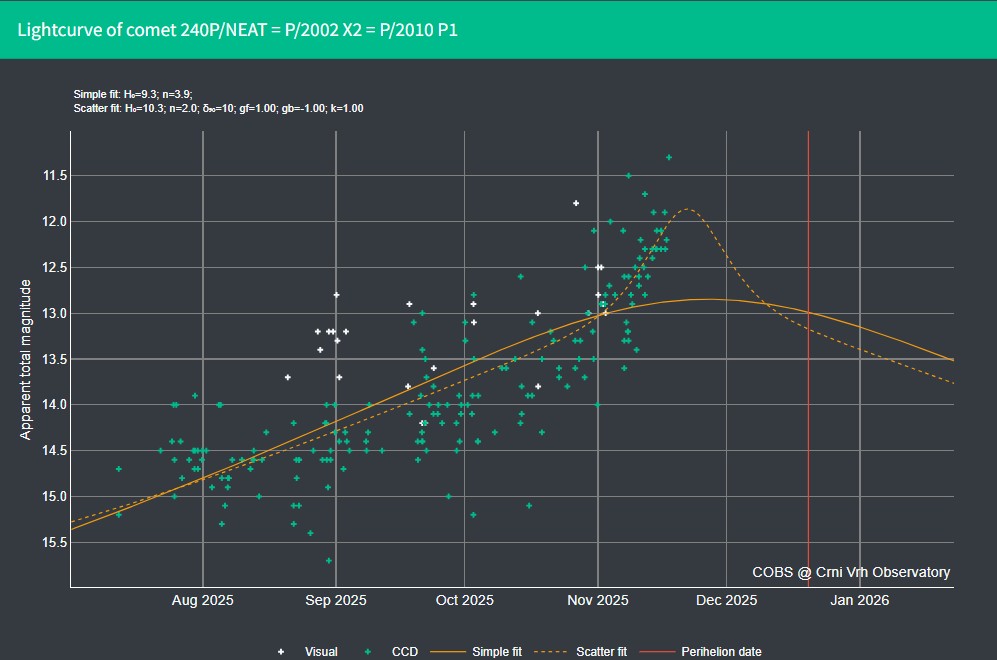This screenshot has height=660, width=997.
Task: Click the Aug 2025 x-axis label
Action: 203,601
